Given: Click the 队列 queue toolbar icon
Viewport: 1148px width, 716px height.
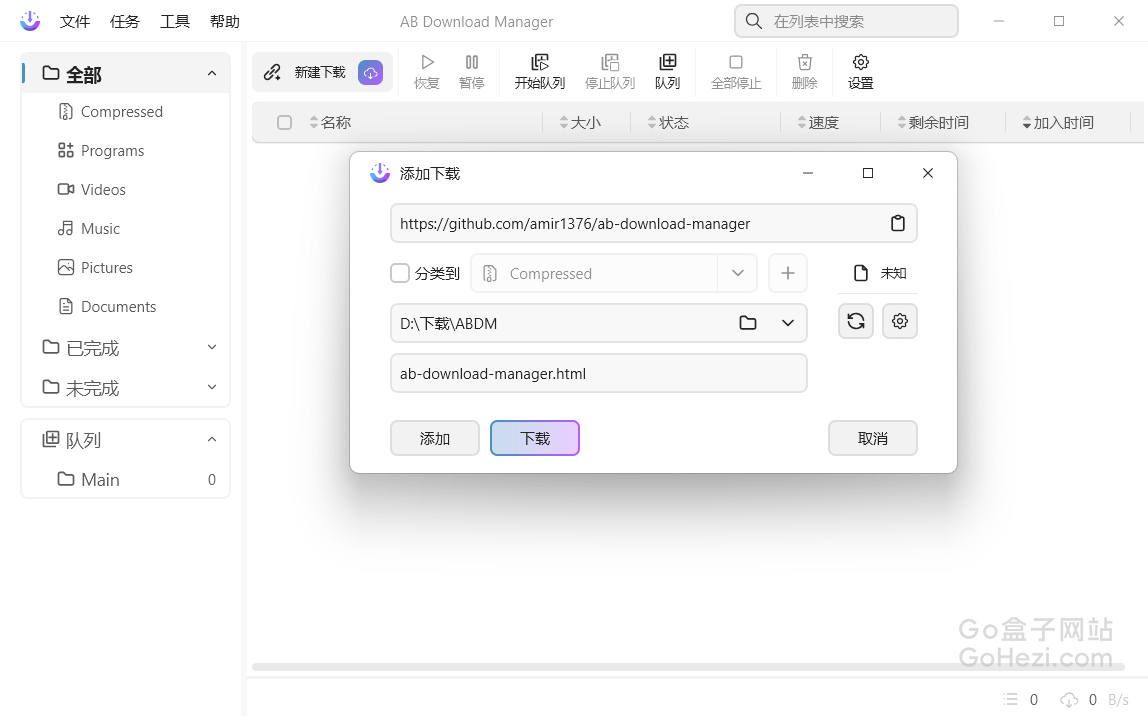Looking at the screenshot, I should coord(667,72).
